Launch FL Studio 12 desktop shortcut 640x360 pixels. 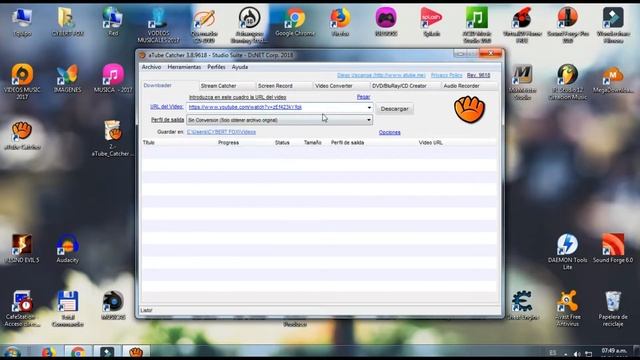[568, 82]
